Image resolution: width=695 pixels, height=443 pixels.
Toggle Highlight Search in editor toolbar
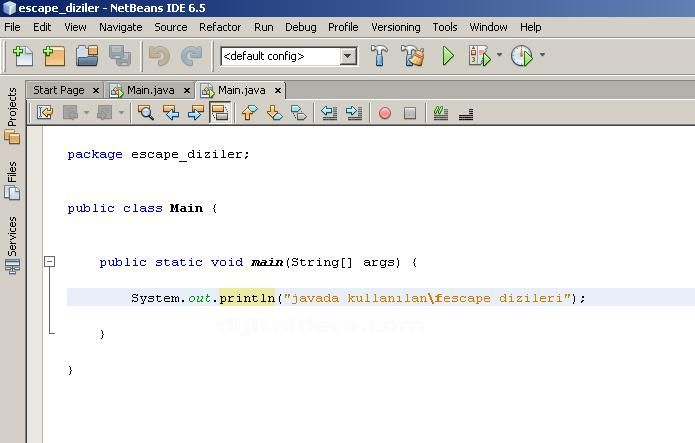220,113
